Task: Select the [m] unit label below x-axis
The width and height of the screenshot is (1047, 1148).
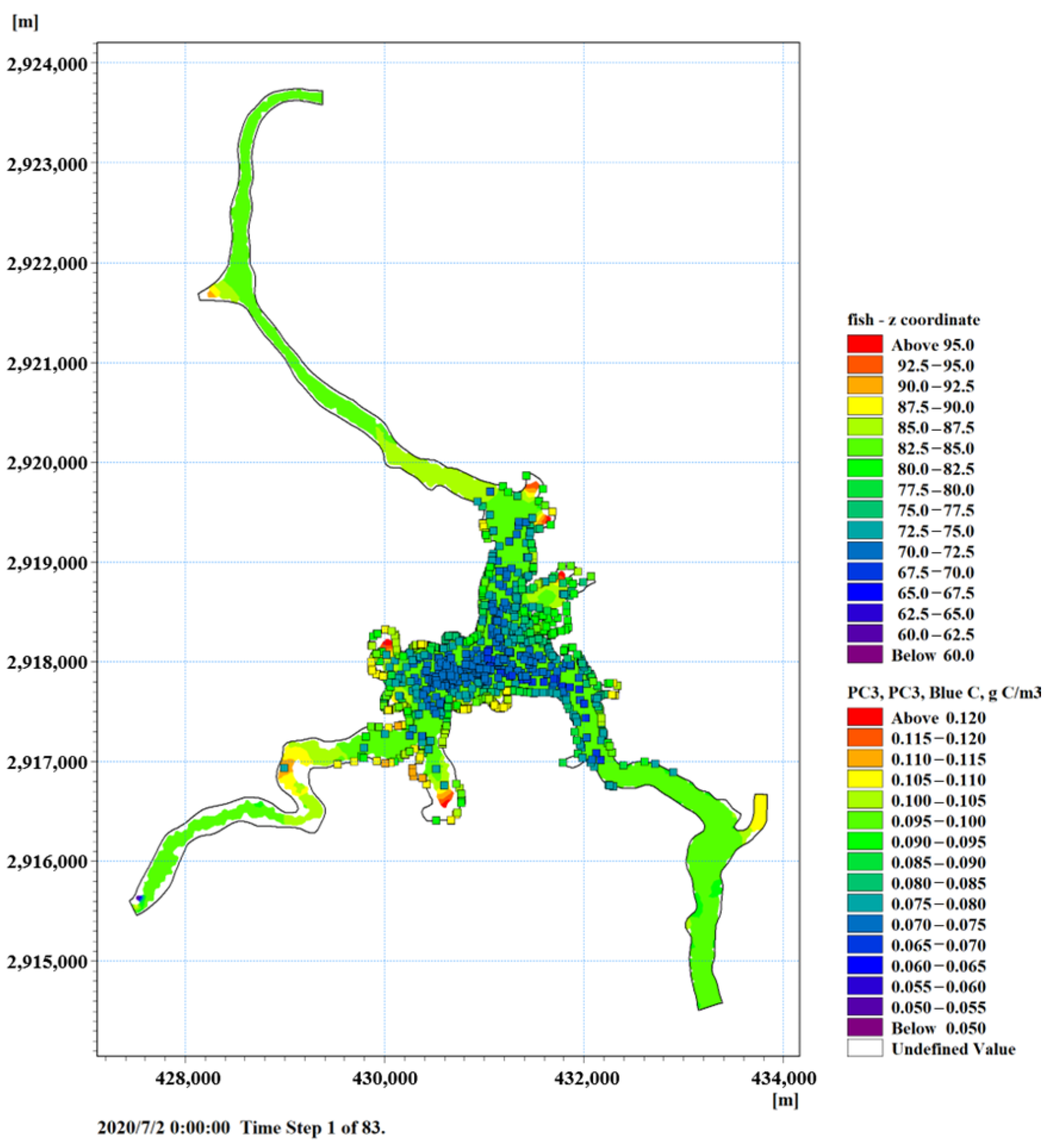Action: [x=785, y=1100]
